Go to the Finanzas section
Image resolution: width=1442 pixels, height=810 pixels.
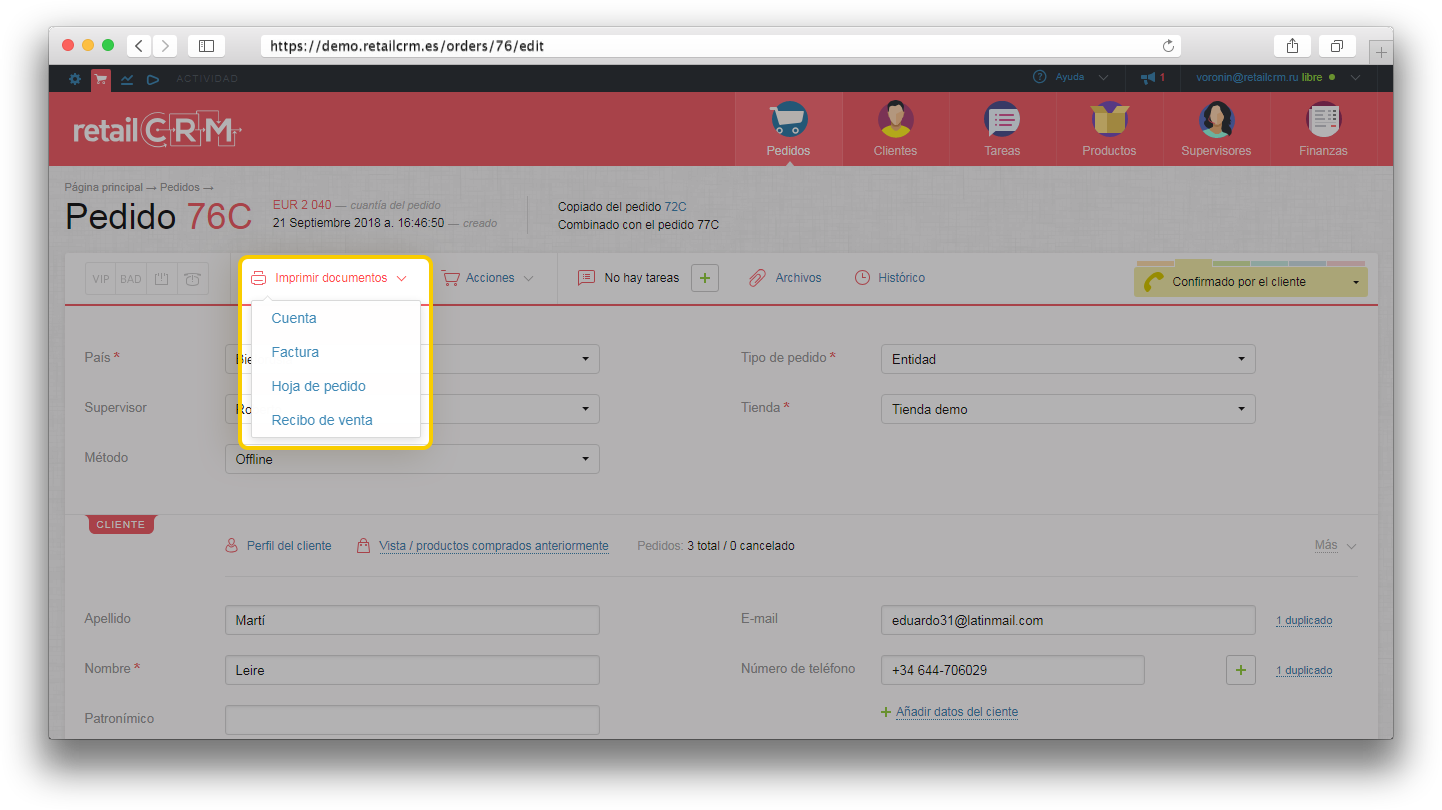(x=1323, y=129)
